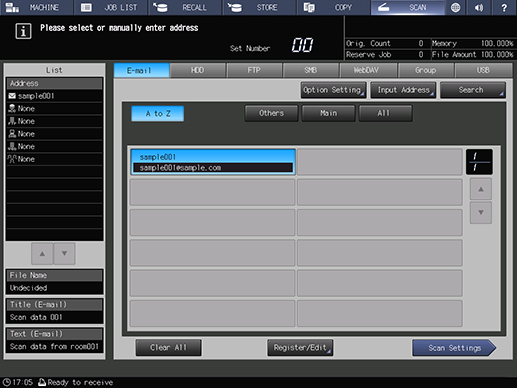
Task: Click the Address header in the List
Action: point(54,83)
